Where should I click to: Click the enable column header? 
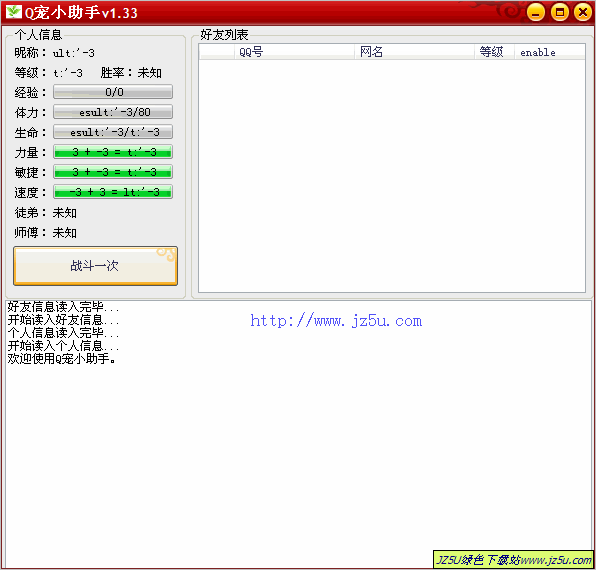(549, 52)
